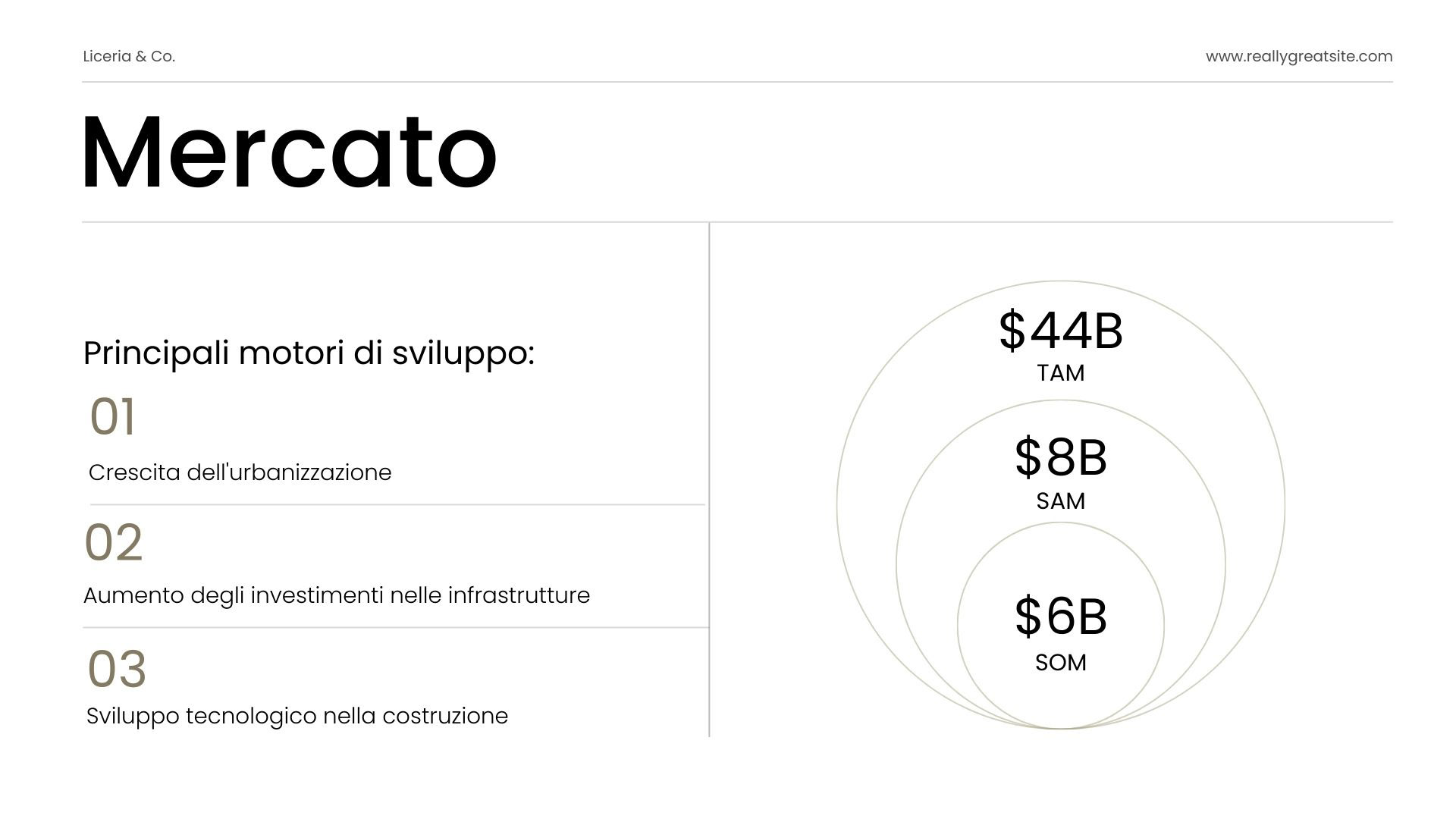Select the divider line below Crescita dell'urbanizzazione
Screen dimensions: 1456x819
click(397, 504)
